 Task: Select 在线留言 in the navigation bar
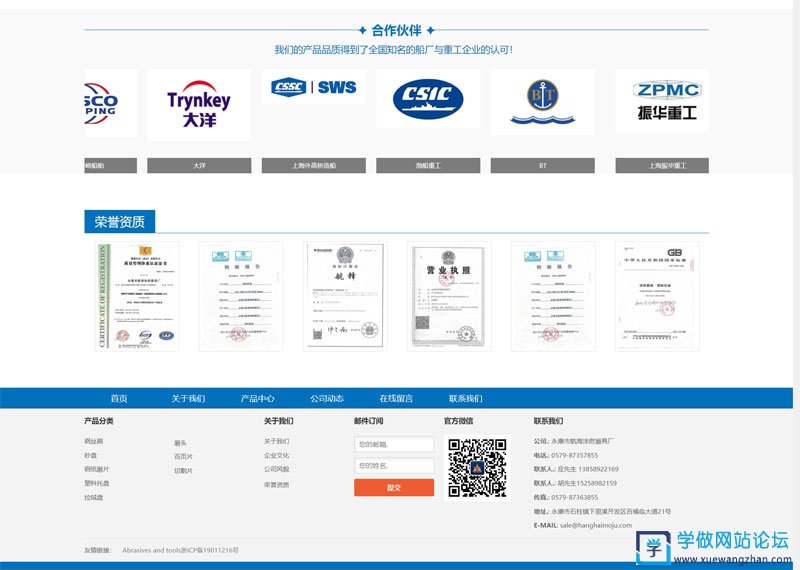coord(396,398)
